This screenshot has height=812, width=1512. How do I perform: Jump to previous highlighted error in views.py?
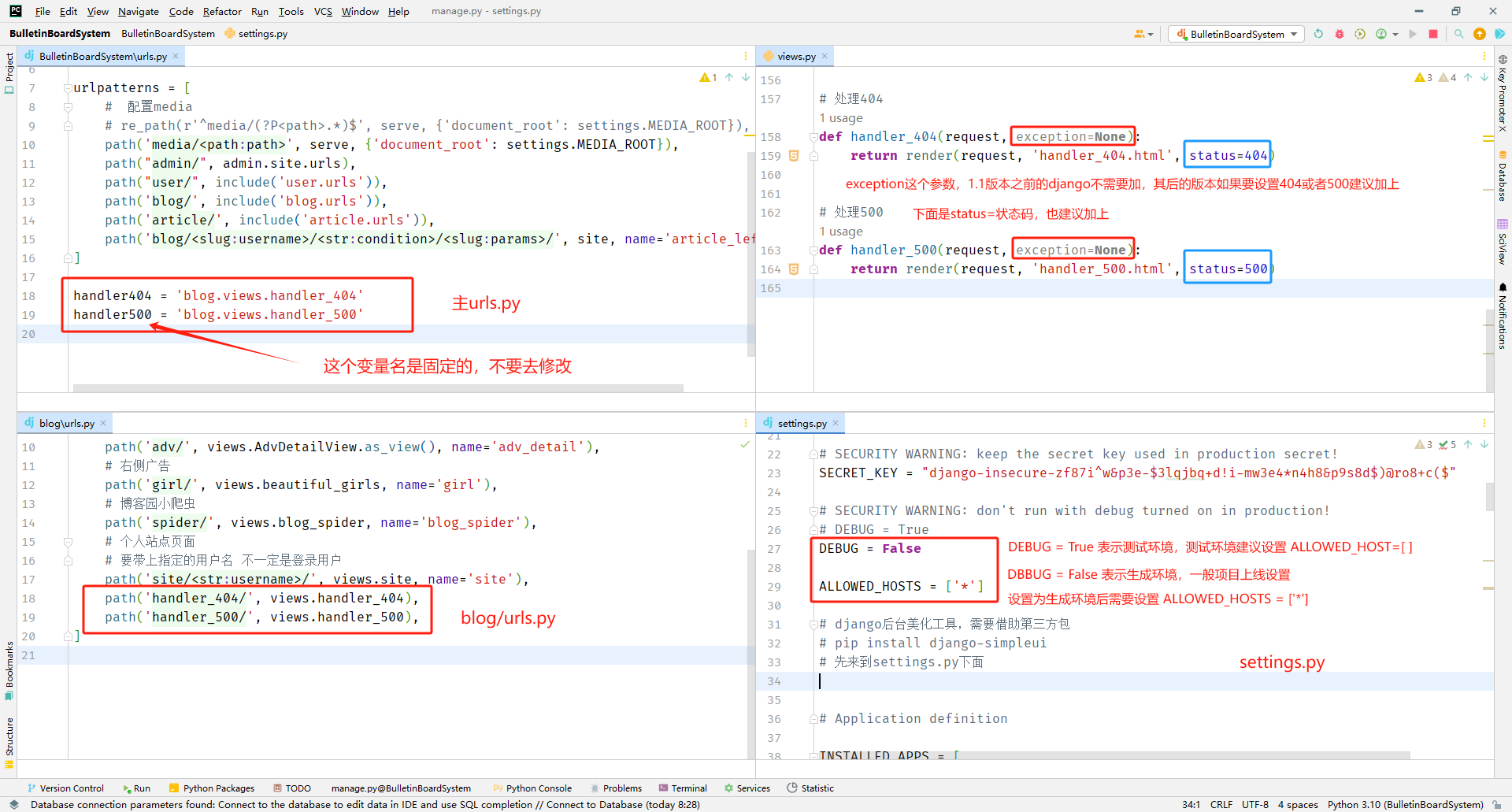pos(1468,77)
